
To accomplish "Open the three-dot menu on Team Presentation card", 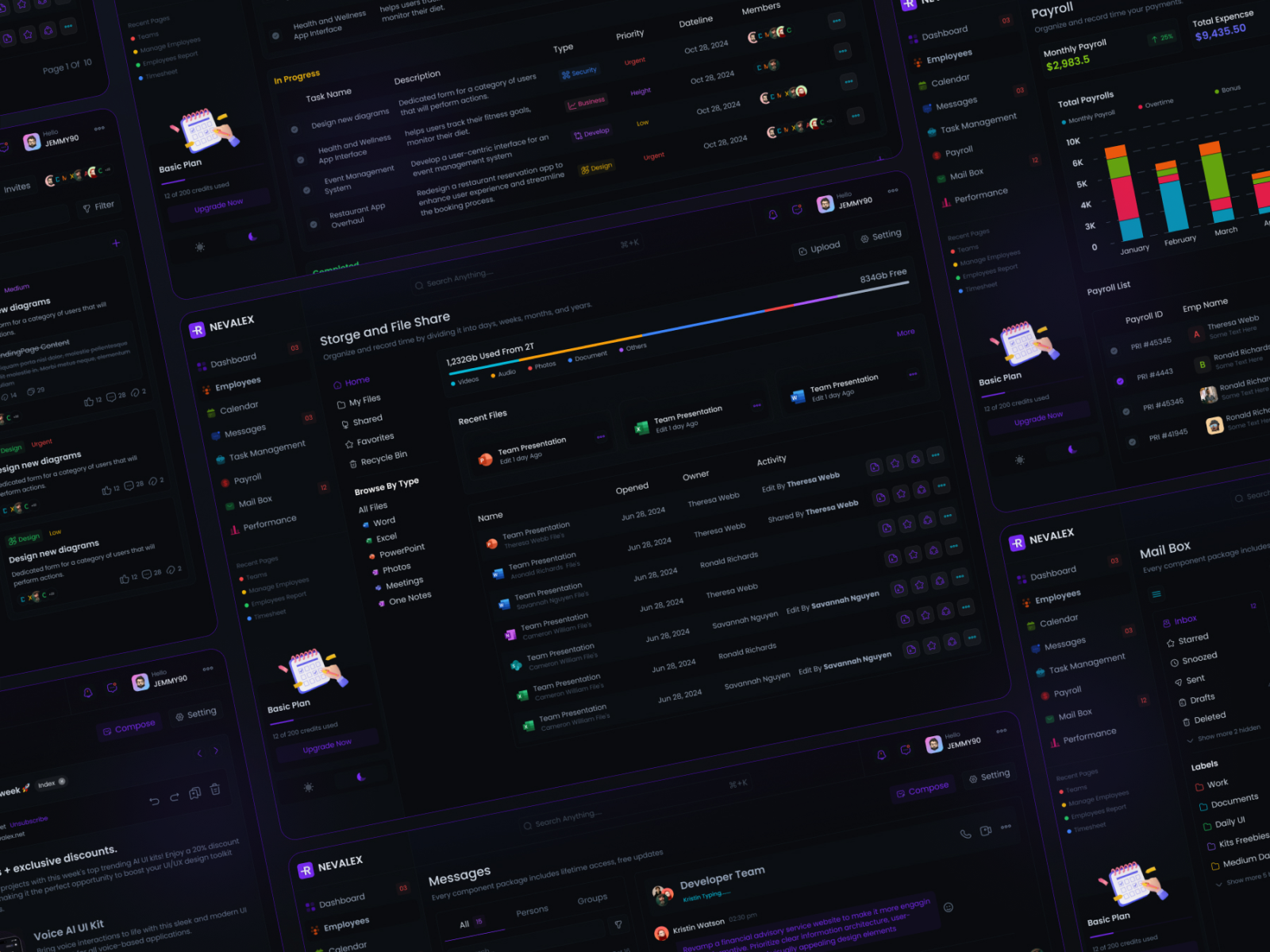I will point(911,374).
